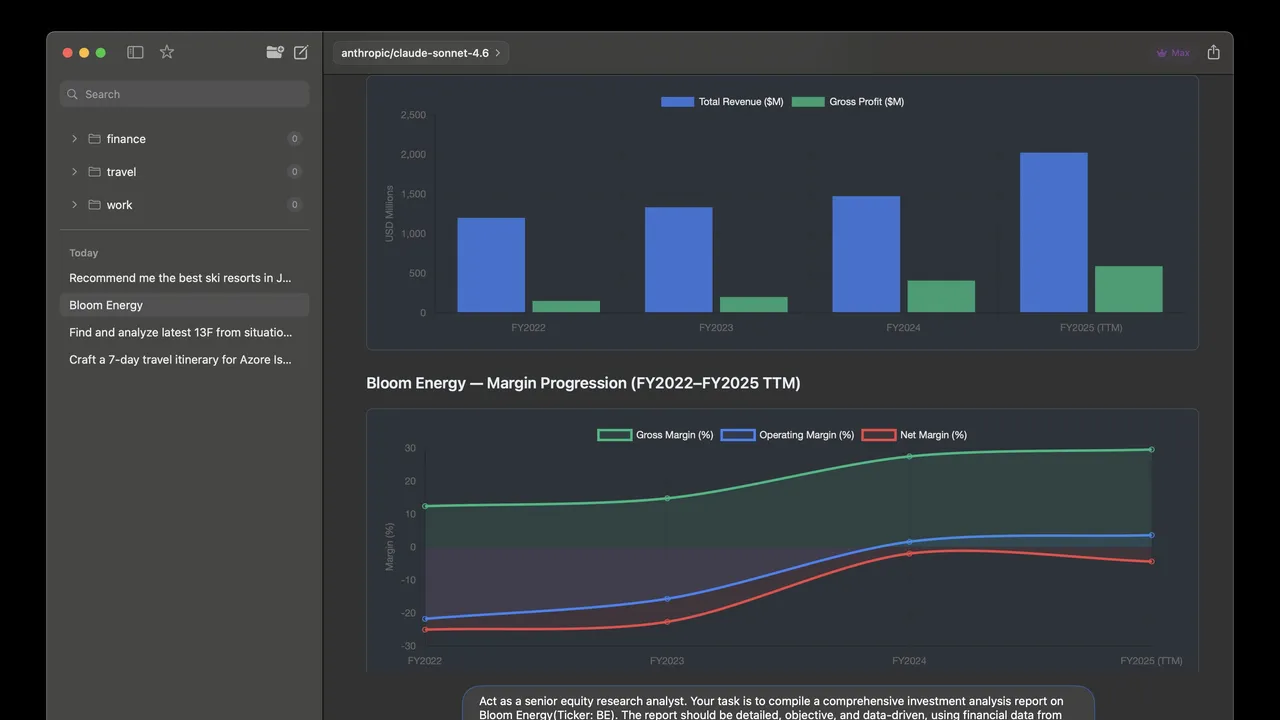Click the yellow minimize window button
The height and width of the screenshot is (720, 1280).
coord(84,53)
